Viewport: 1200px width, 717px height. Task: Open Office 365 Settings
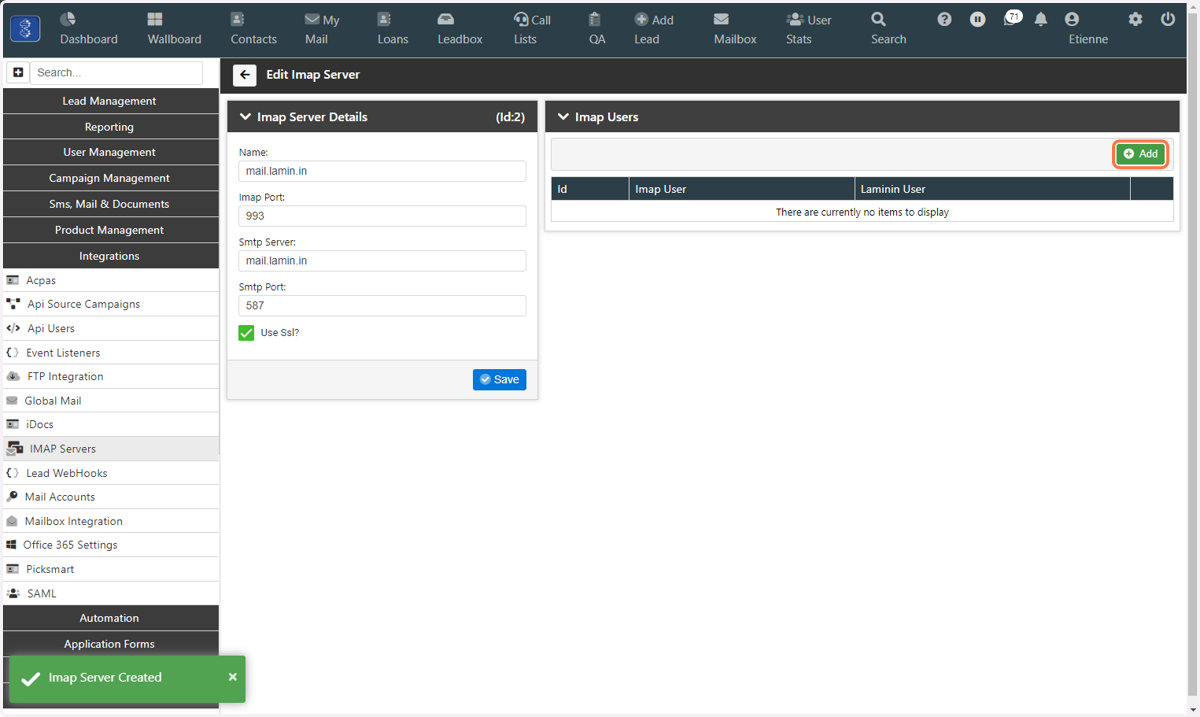point(110,545)
